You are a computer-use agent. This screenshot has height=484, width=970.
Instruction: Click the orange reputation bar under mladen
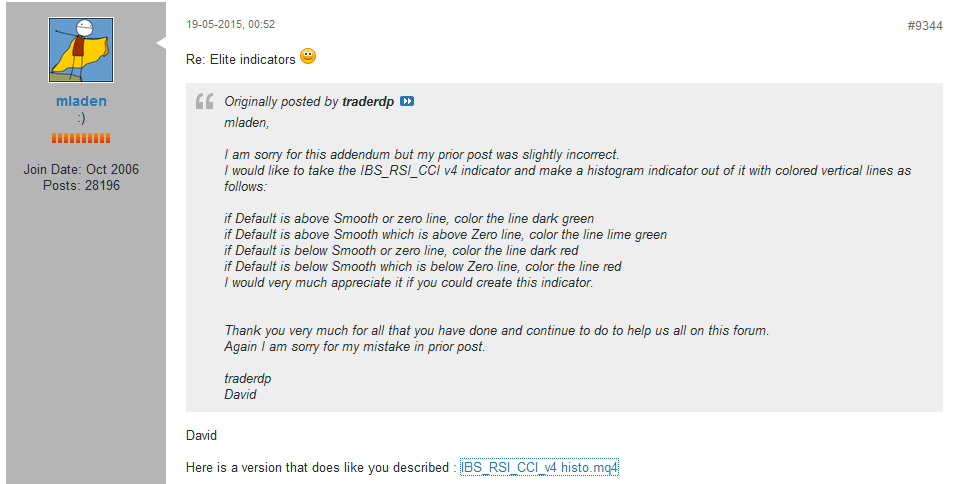pyautogui.click(x=81, y=138)
